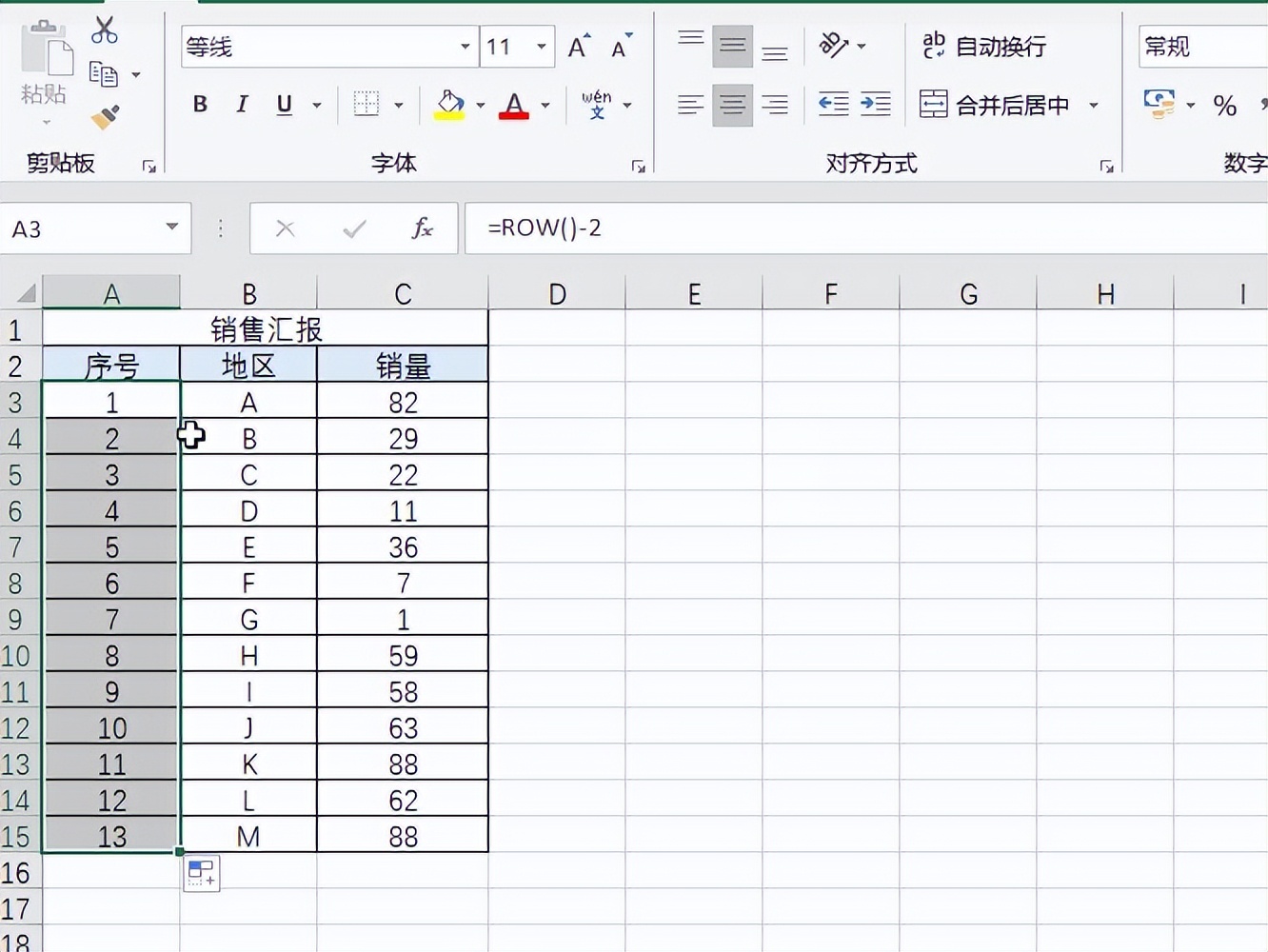This screenshot has height=952, width=1268.
Task: Click the accounting number format icon
Action: [1159, 104]
